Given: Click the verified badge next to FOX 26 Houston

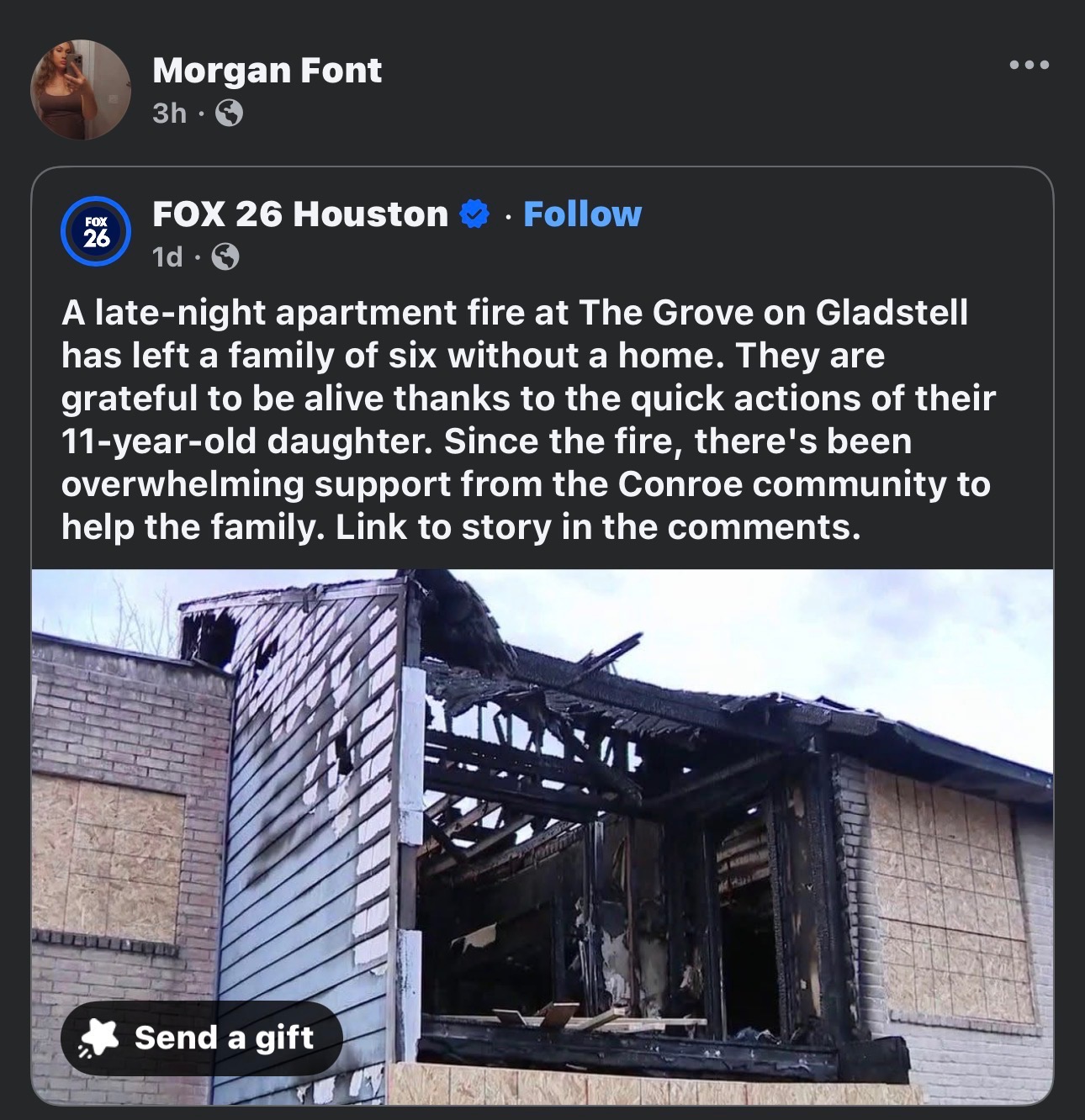Looking at the screenshot, I should tap(474, 214).
